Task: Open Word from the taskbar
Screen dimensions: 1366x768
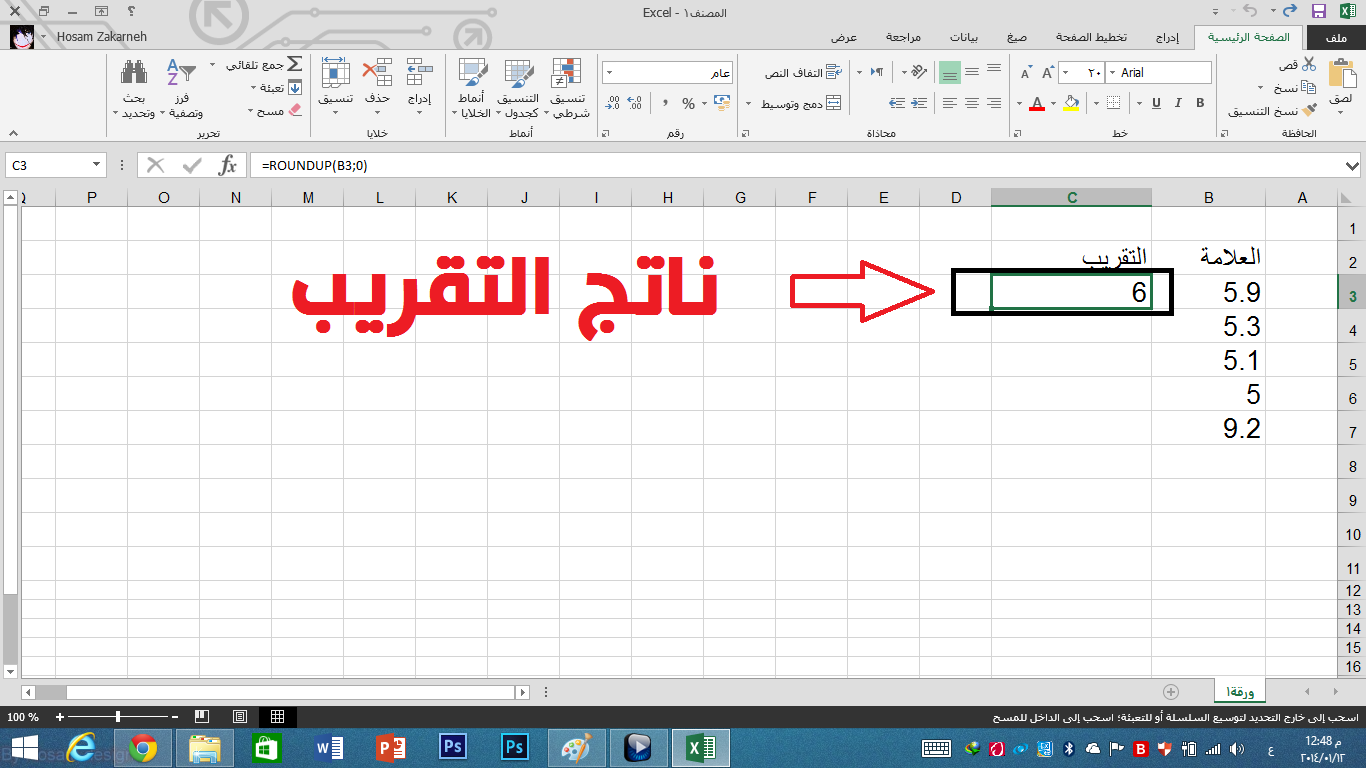Action: point(329,748)
